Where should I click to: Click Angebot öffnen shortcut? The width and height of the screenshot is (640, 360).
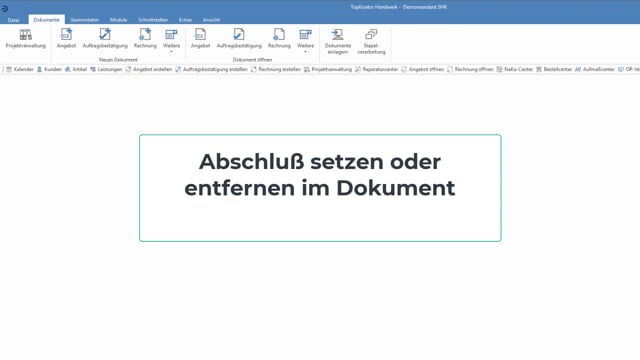(x=422, y=69)
